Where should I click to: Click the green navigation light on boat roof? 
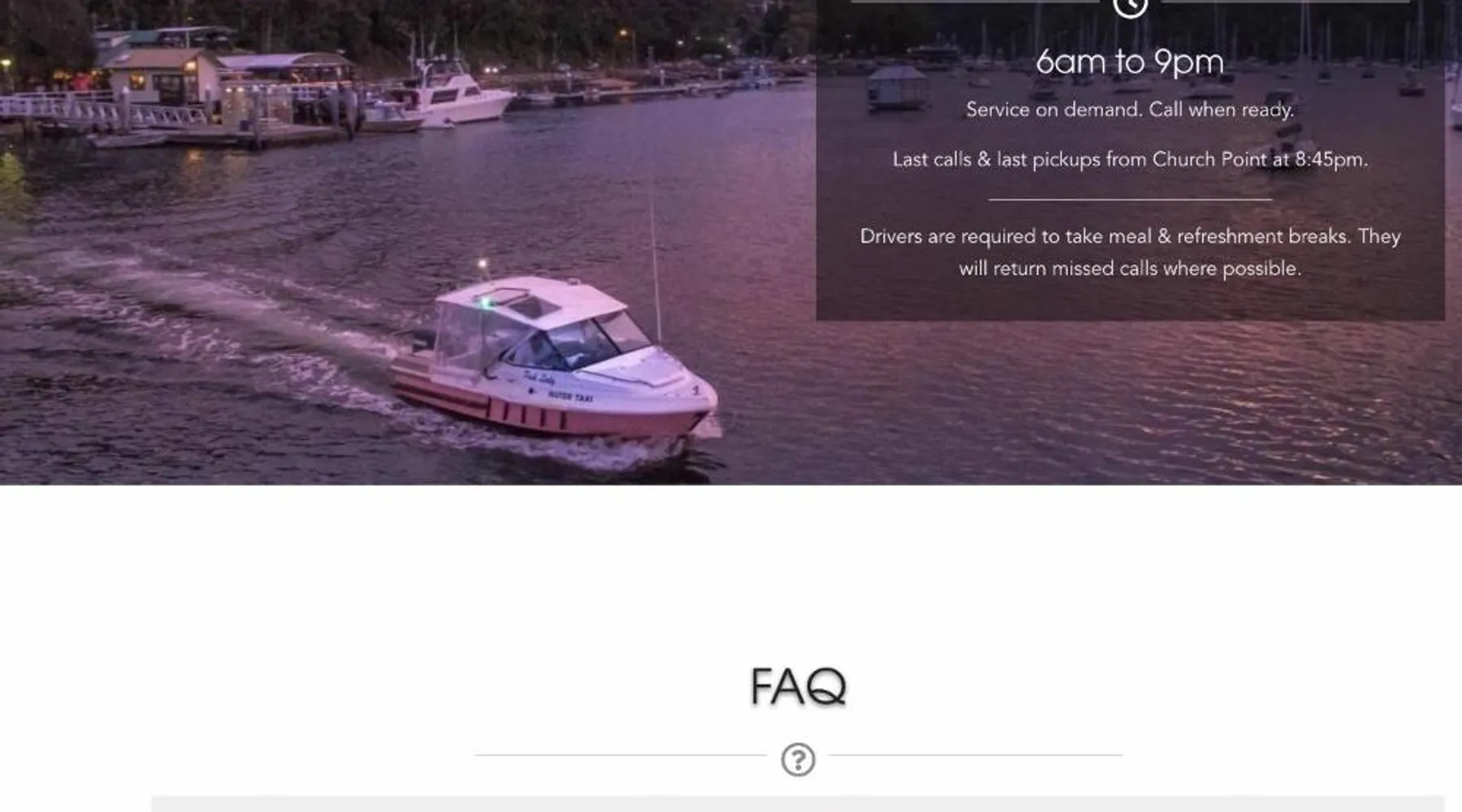tap(487, 303)
